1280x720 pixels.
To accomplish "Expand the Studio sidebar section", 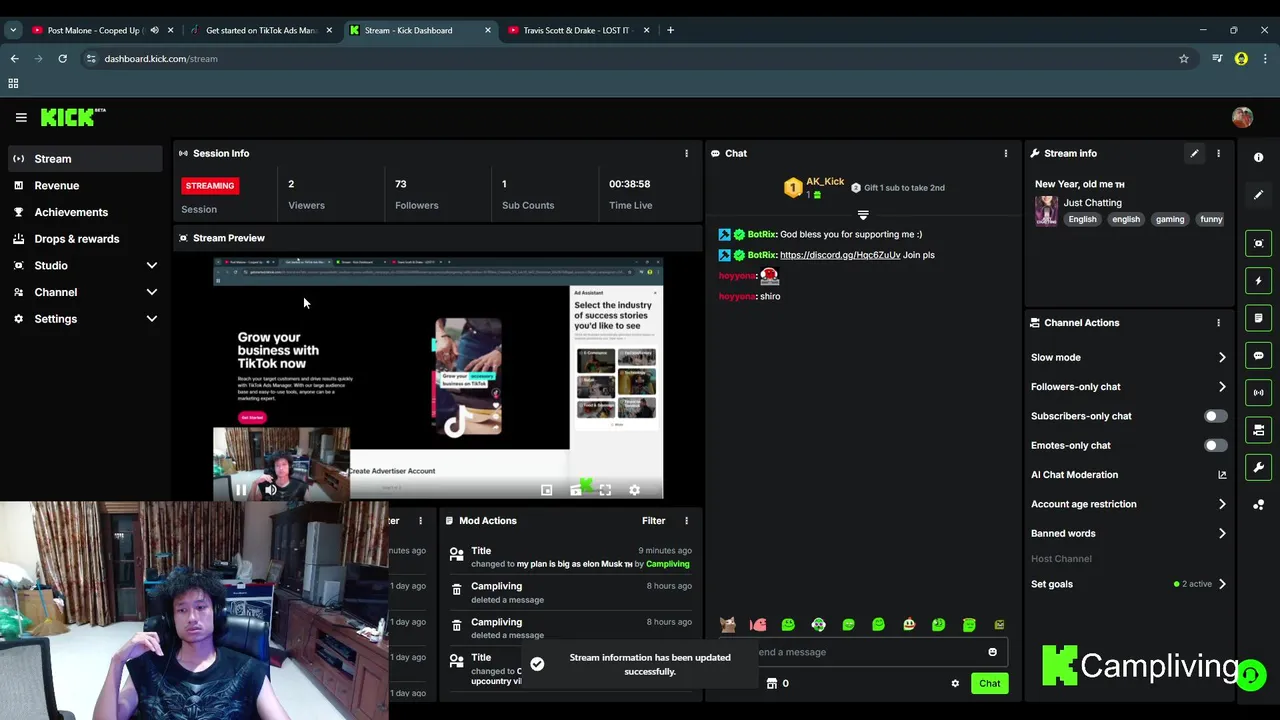I will point(85,266).
